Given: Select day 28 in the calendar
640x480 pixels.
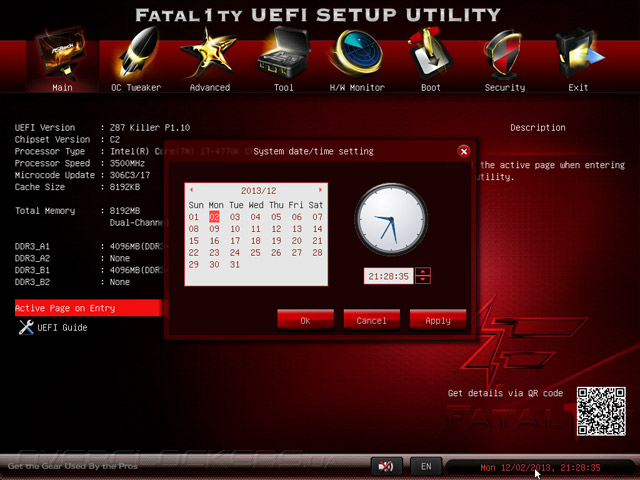Looking at the screenshot, I should tap(318, 252).
